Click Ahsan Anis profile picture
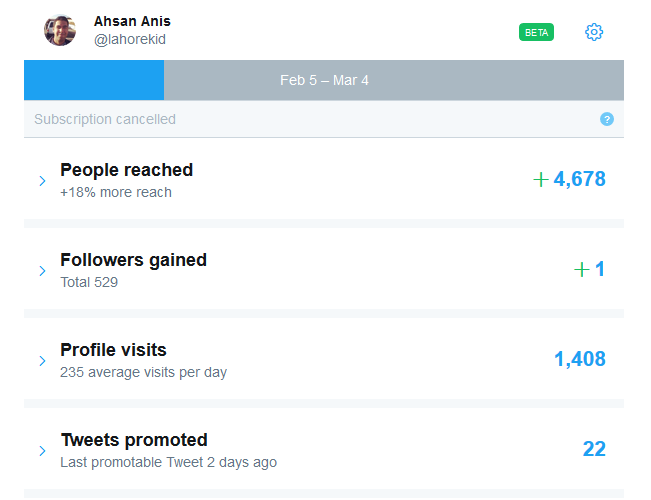The width and height of the screenshot is (651, 500). point(60,30)
